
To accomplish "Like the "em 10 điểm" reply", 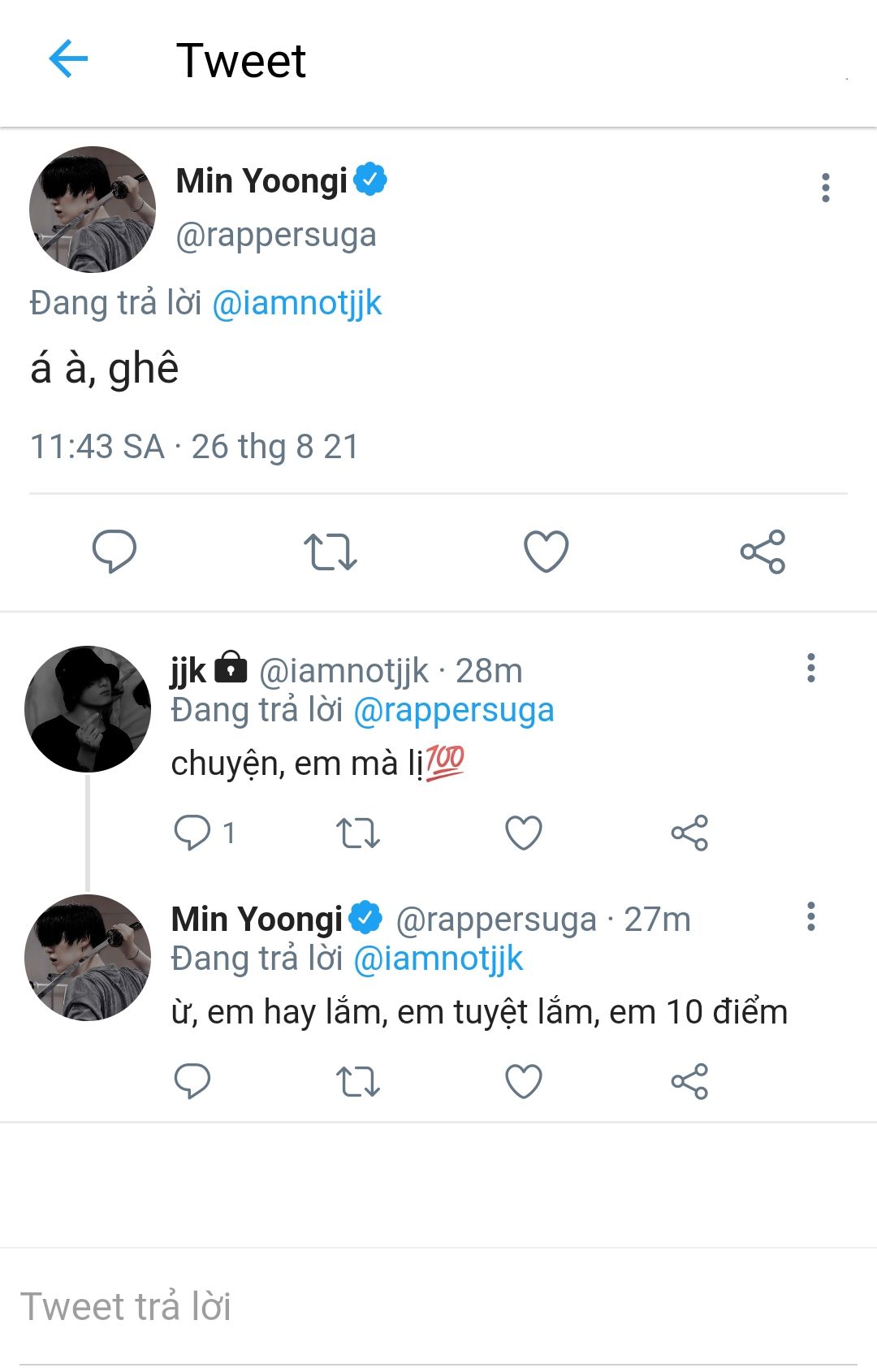I will tap(524, 1082).
